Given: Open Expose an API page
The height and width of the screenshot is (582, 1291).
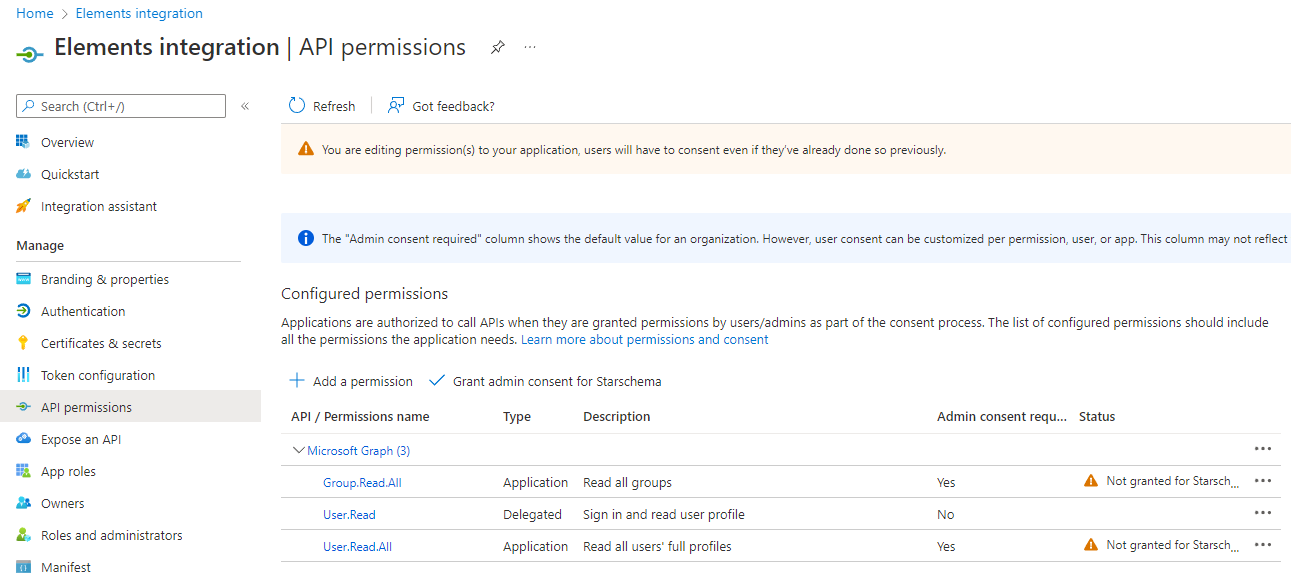Looking at the screenshot, I should coord(81,439).
